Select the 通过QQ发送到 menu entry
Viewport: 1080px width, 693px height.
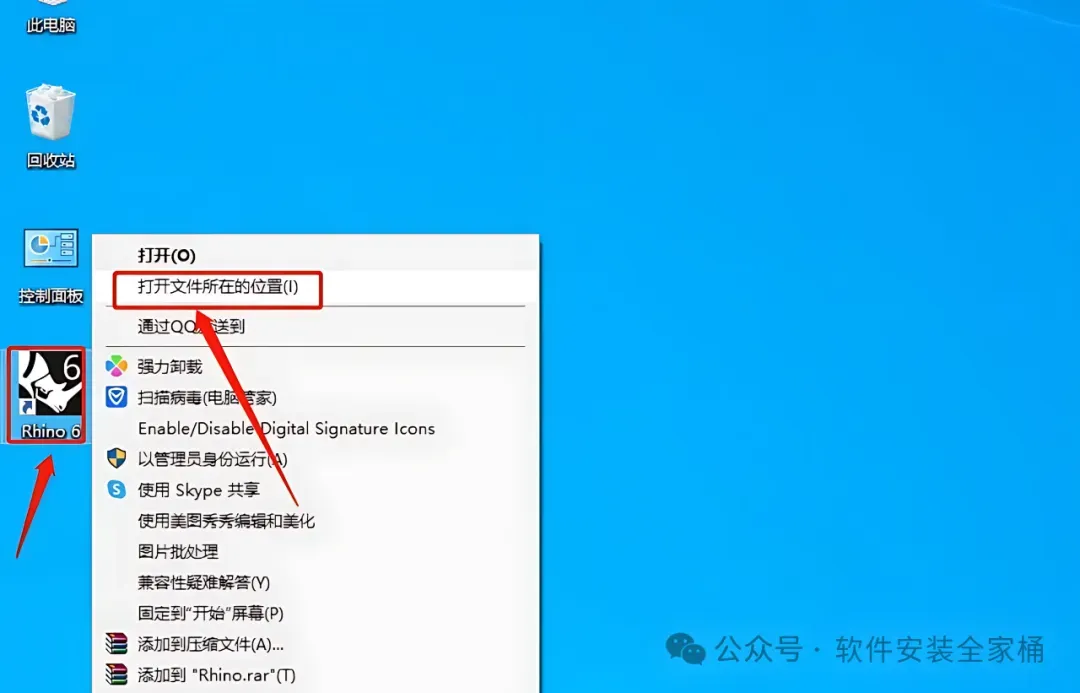315,326
